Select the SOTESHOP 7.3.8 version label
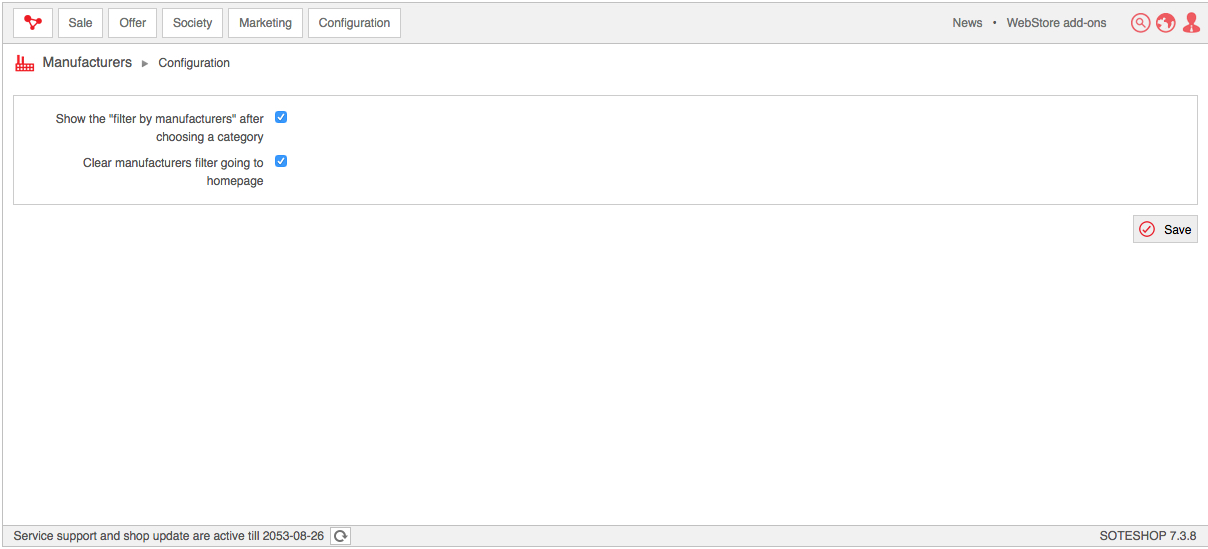Viewport: 1208px width, 549px height. point(1148,536)
